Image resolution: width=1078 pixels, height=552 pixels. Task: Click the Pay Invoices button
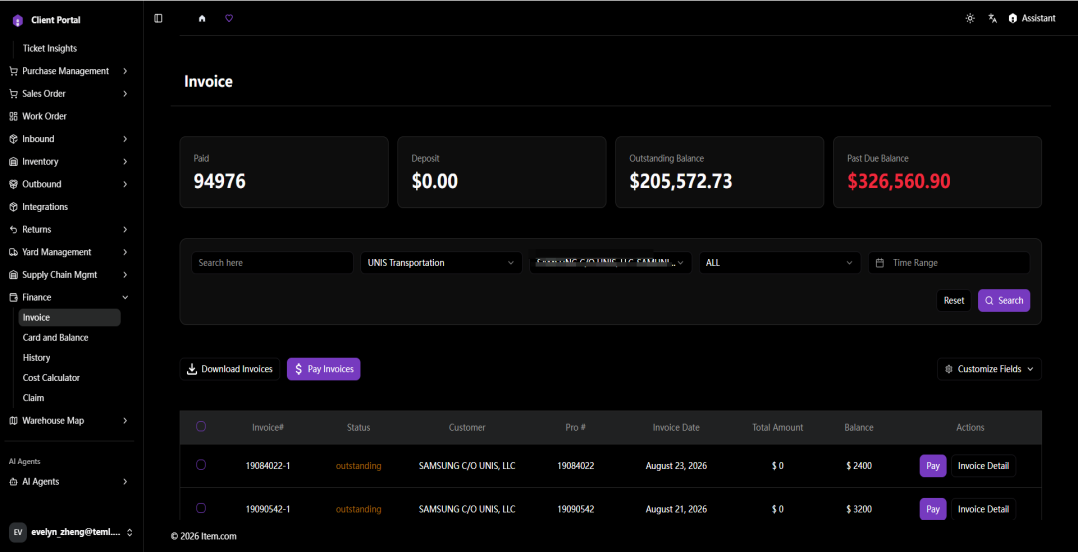coord(324,369)
